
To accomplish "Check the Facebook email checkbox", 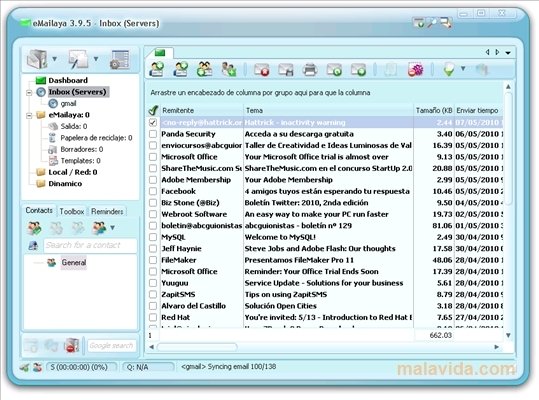I will [153, 191].
